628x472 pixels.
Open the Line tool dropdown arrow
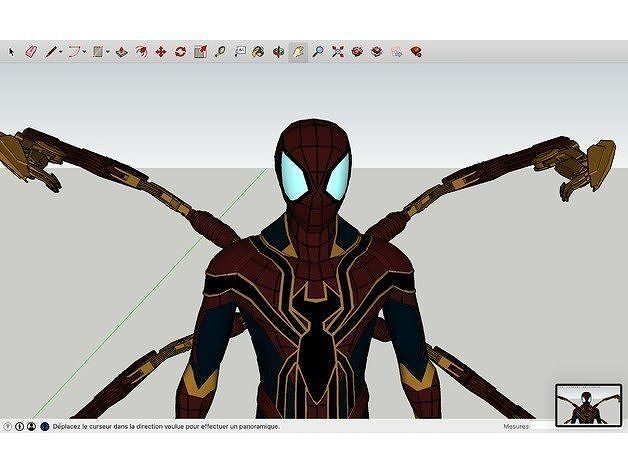coord(60,52)
